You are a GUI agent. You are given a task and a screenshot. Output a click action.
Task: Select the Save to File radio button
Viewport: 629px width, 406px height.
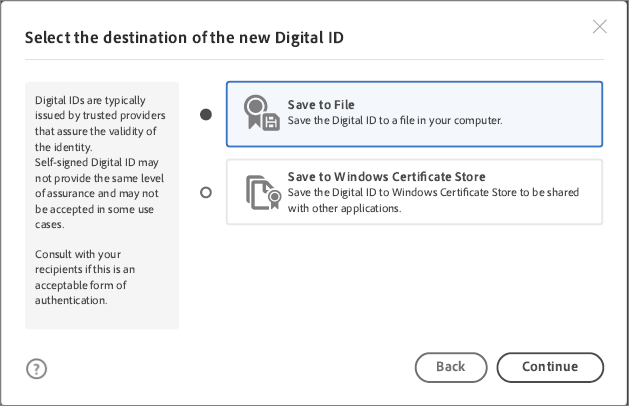(x=206, y=114)
